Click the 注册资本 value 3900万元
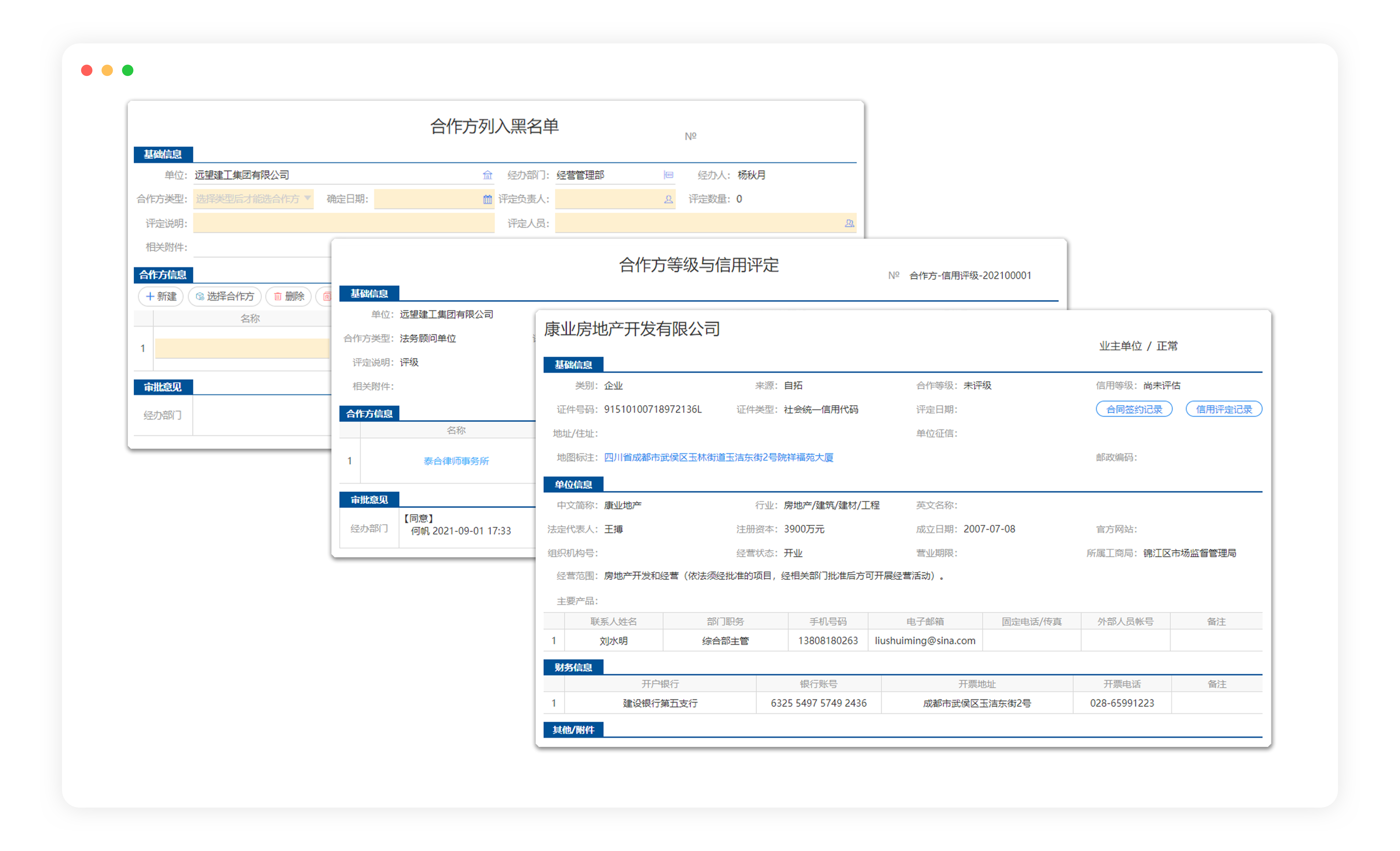The height and width of the screenshot is (851, 1400). pos(804,529)
